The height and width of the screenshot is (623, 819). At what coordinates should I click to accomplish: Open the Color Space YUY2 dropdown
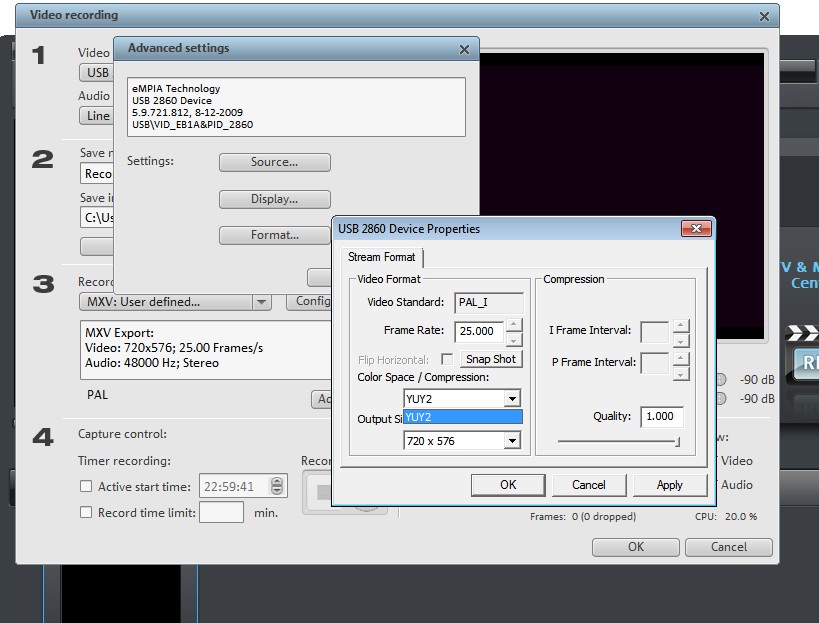[462, 398]
